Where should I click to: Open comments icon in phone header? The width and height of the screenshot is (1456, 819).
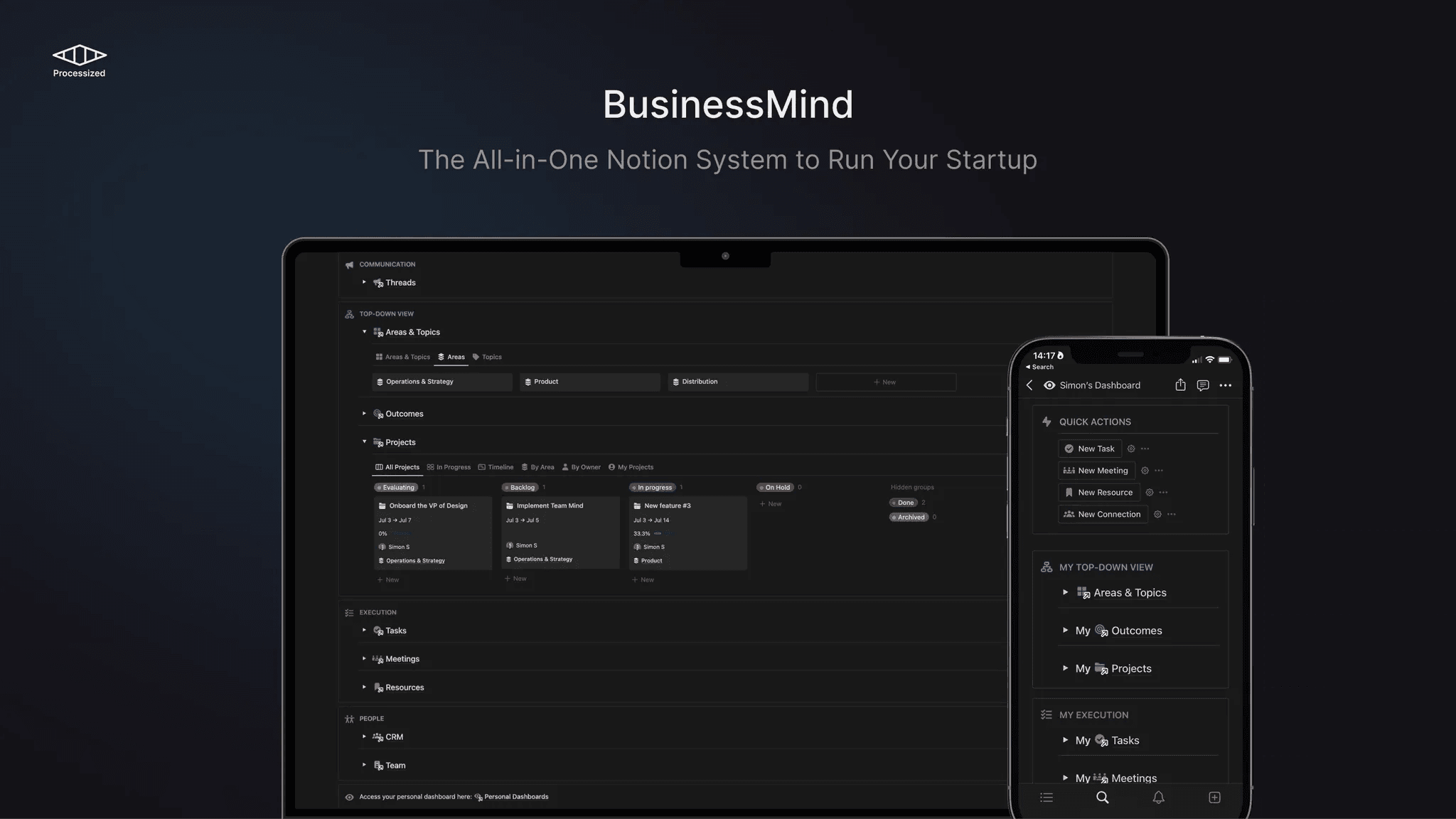click(1203, 385)
